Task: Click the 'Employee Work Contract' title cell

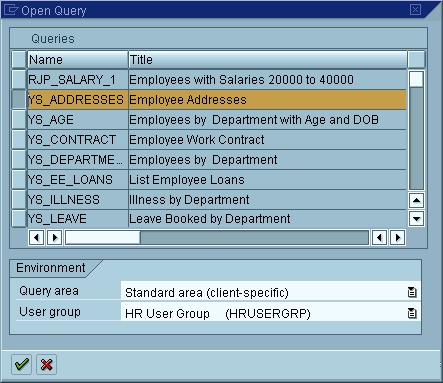Action: click(268, 139)
